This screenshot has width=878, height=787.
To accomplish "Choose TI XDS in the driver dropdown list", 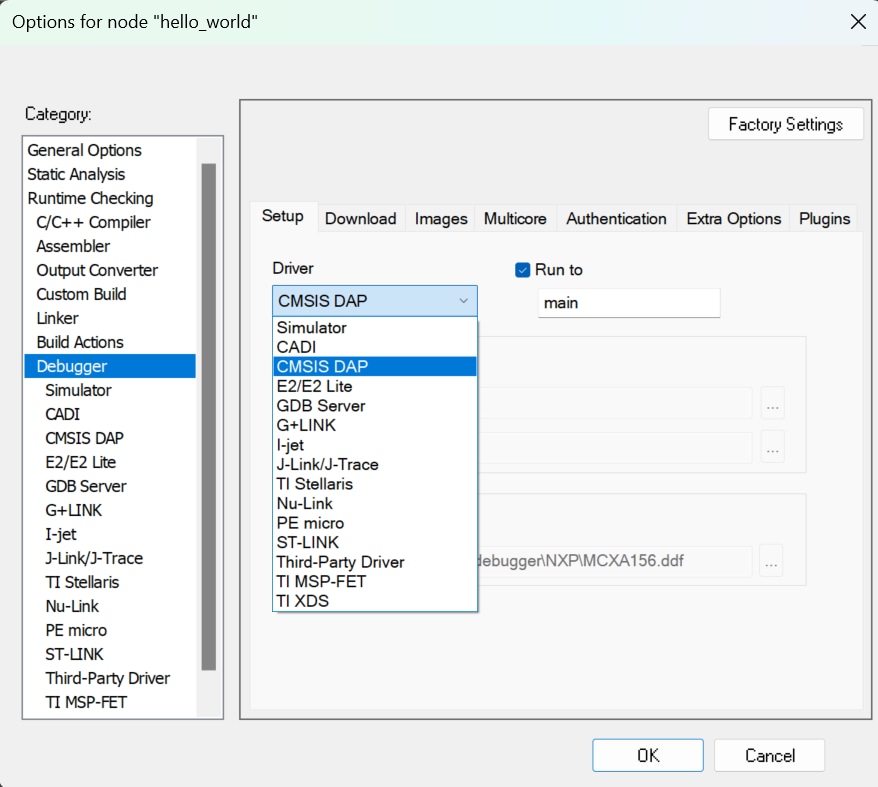I will pos(302,601).
